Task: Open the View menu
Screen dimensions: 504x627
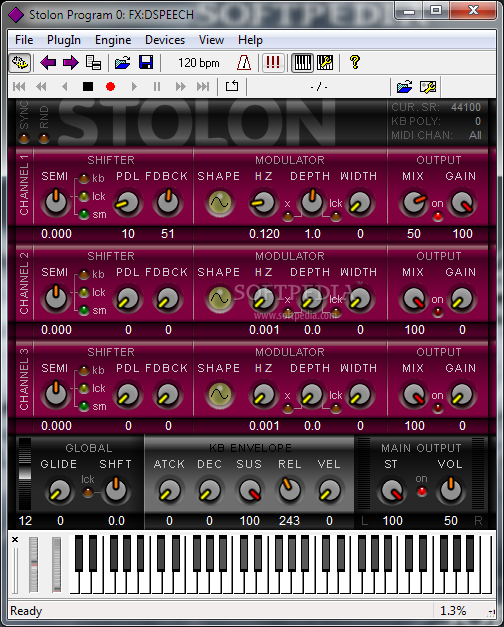Action: coord(211,40)
